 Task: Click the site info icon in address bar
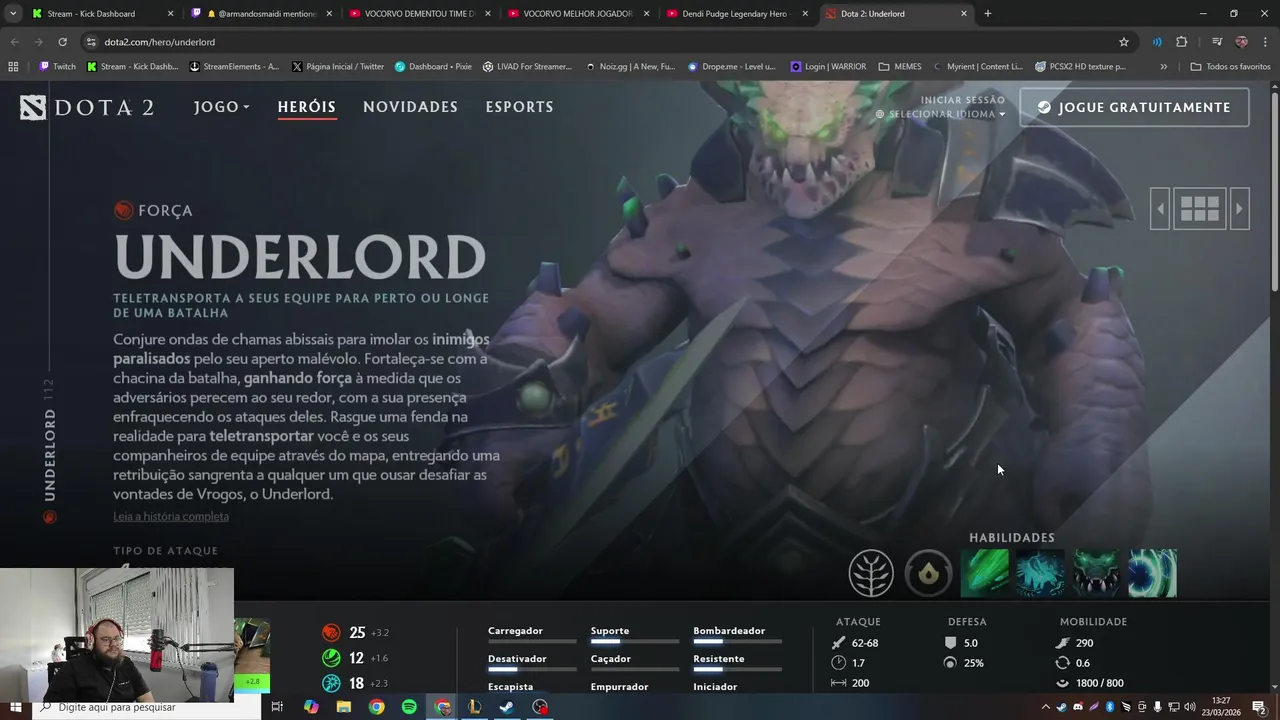click(91, 42)
